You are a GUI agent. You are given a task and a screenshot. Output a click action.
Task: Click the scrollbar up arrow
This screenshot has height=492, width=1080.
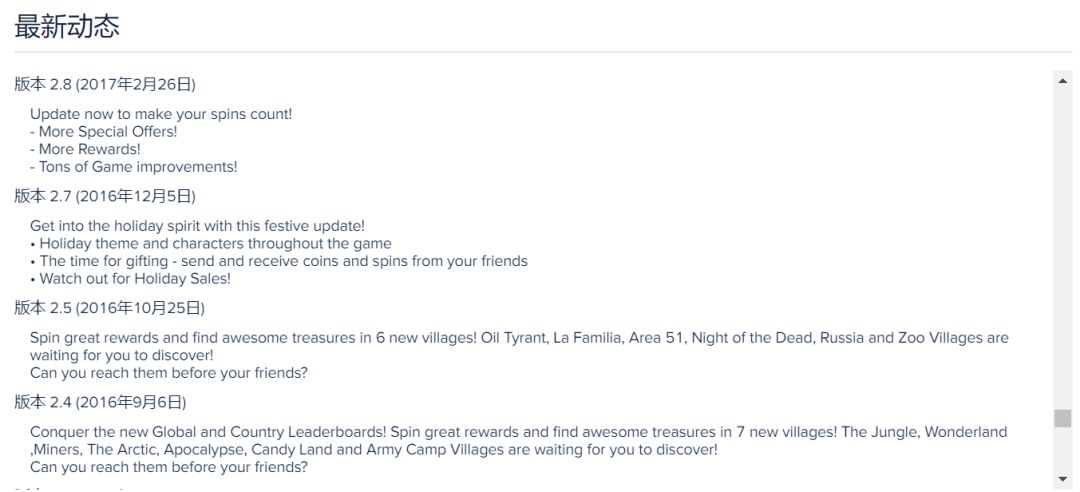pos(1062,80)
